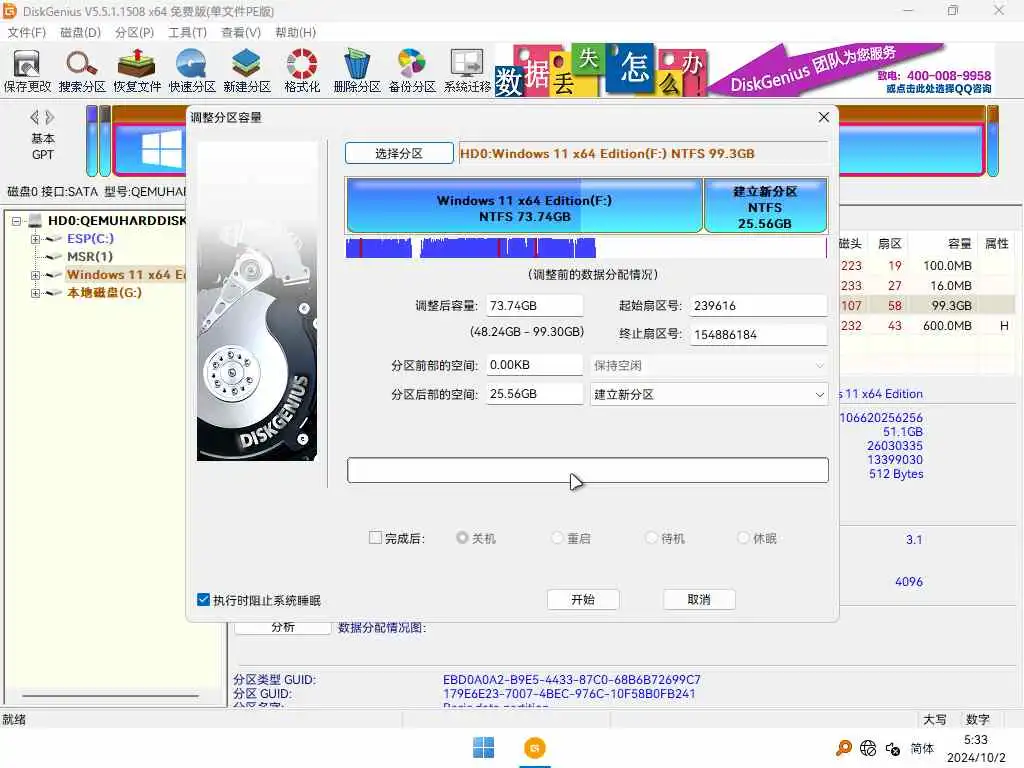This screenshot has height=768, width=1024.
Task: Click the System Migration (系统迁移) icon
Action: coord(467,71)
